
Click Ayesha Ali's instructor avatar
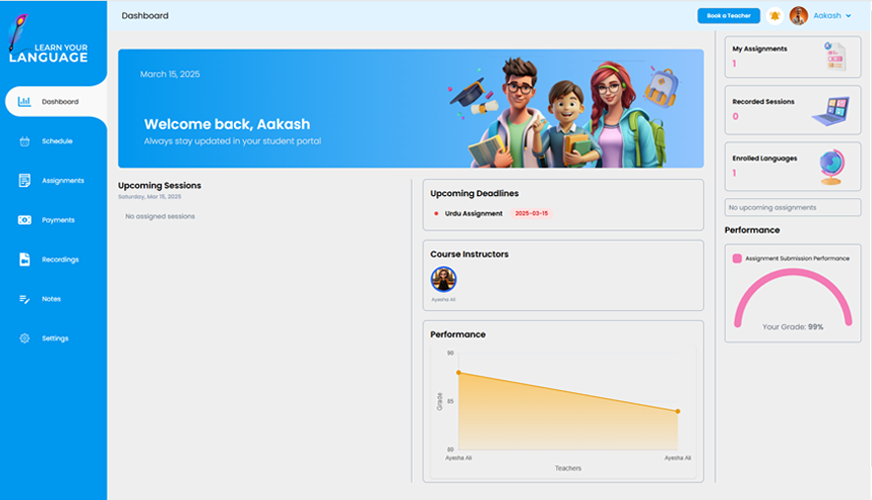pos(443,279)
